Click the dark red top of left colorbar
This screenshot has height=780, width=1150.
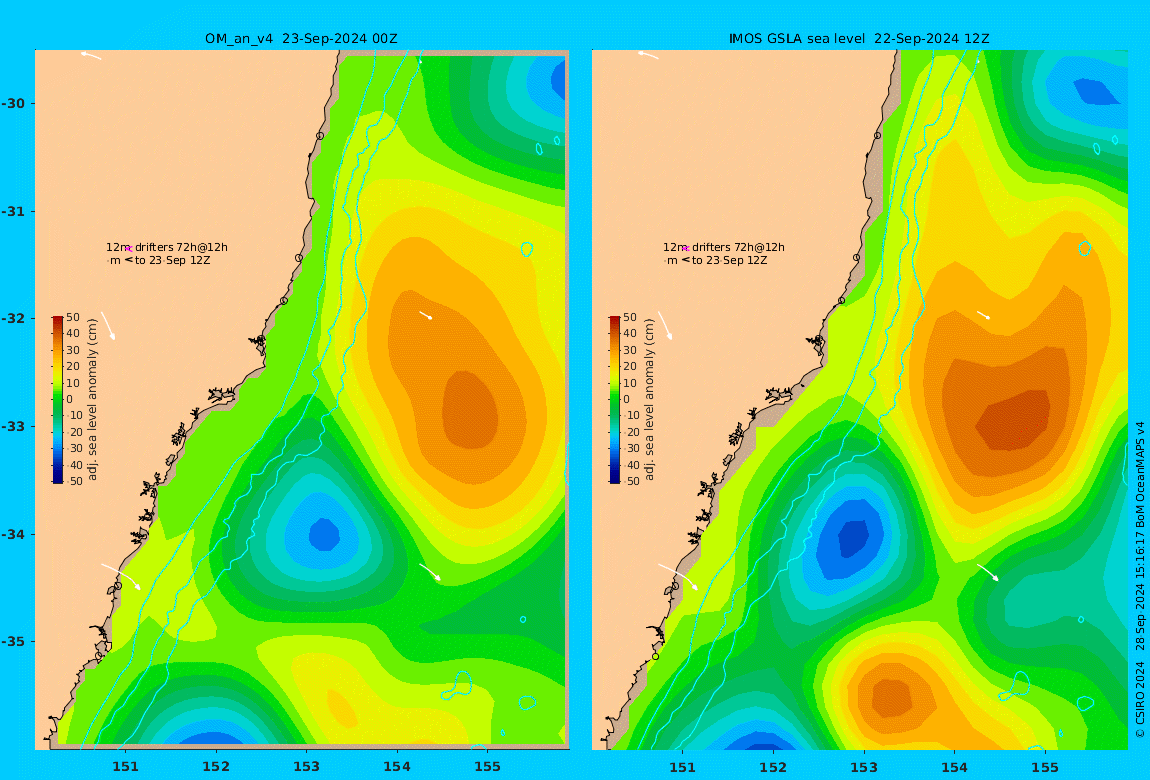click(57, 320)
